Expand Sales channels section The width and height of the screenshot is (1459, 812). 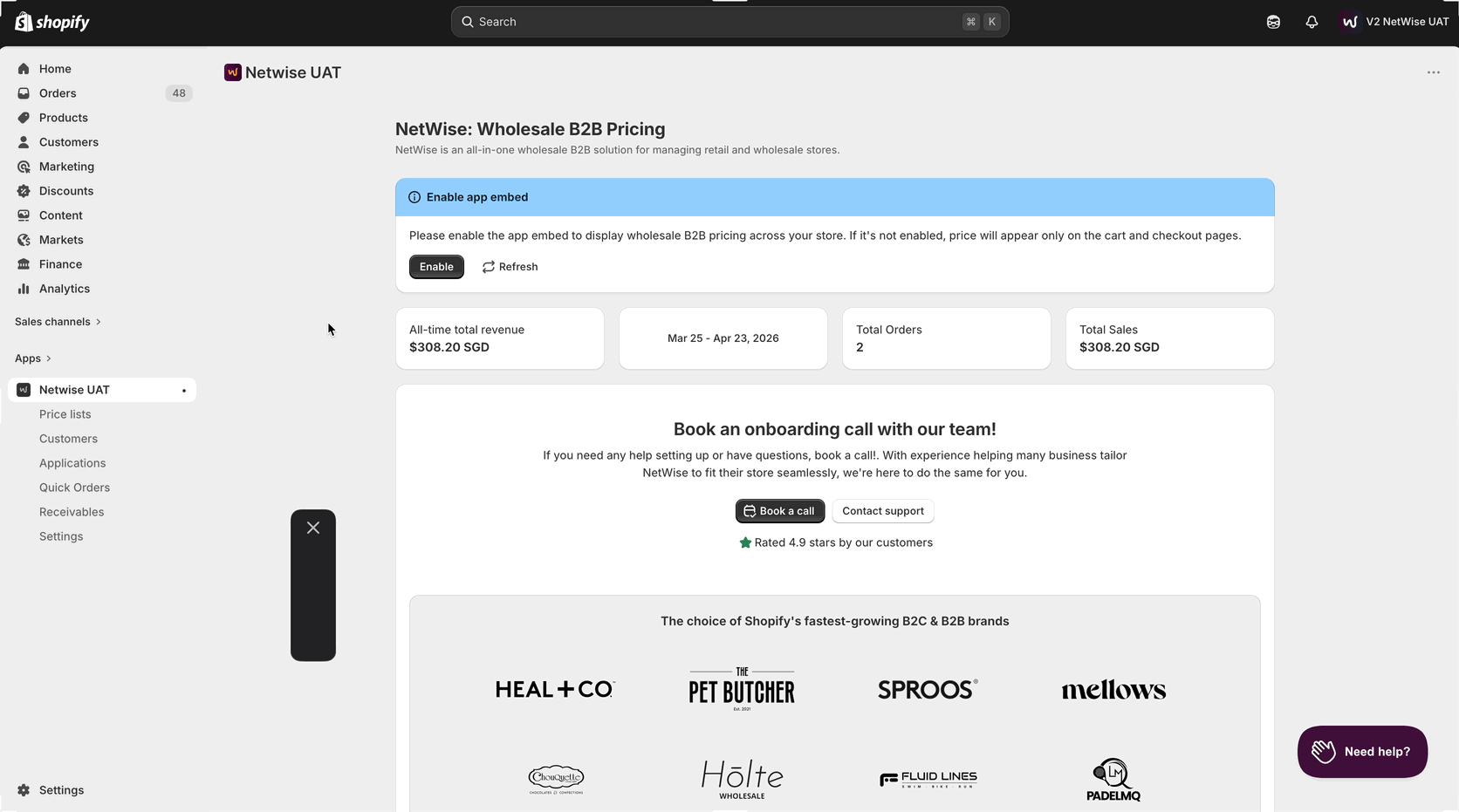click(x=58, y=322)
